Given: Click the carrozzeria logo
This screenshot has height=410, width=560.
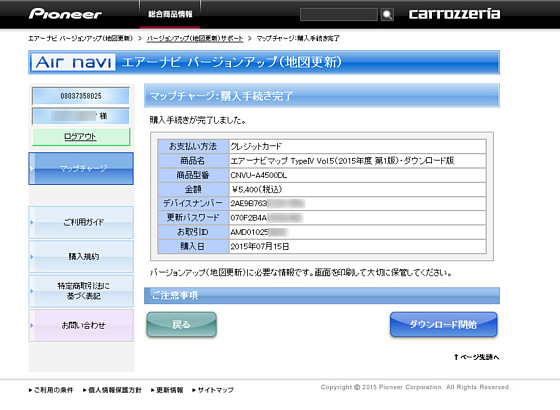Looking at the screenshot, I should [454, 14].
